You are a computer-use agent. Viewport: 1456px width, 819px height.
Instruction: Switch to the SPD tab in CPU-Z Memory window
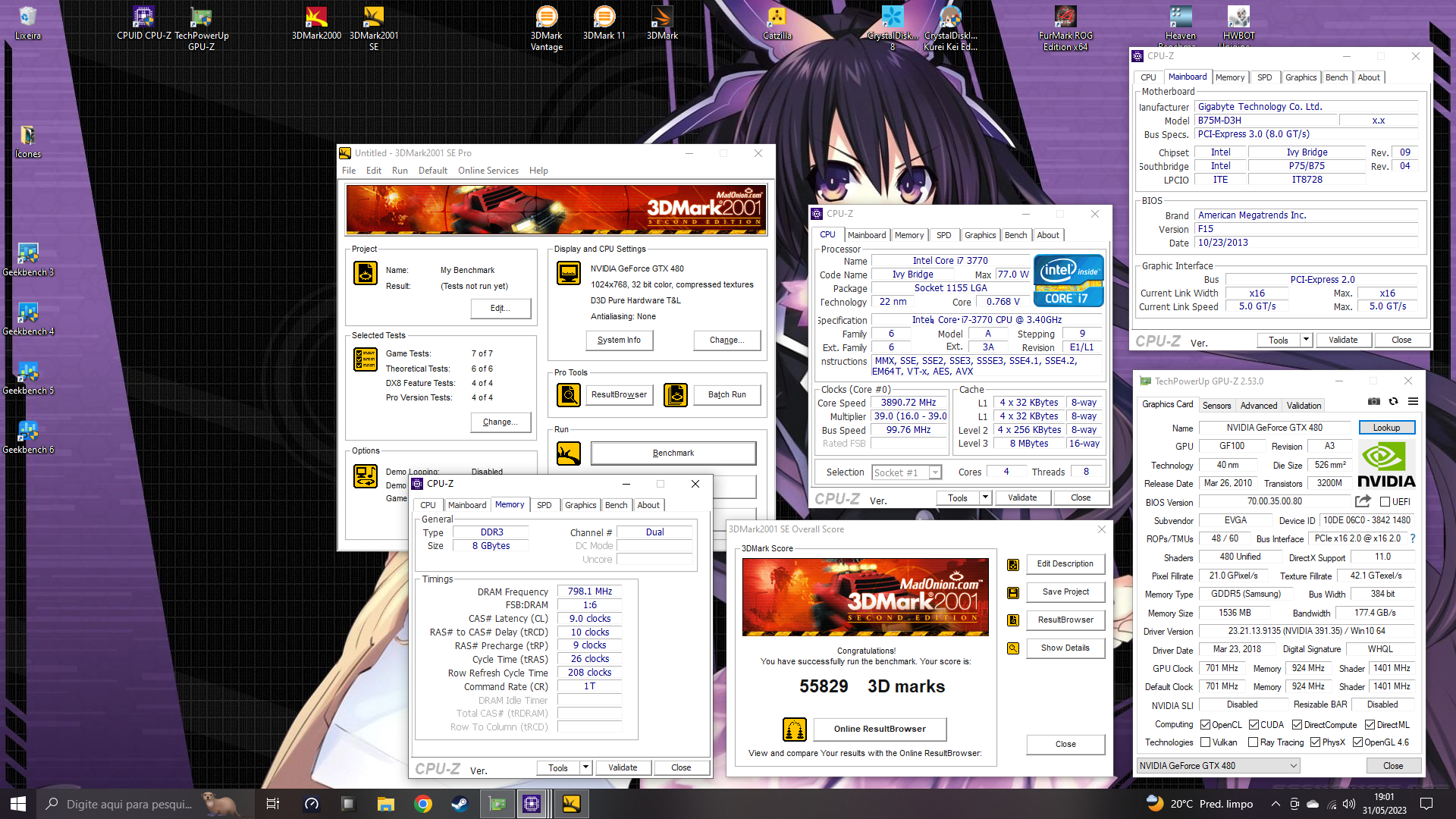[x=544, y=505]
